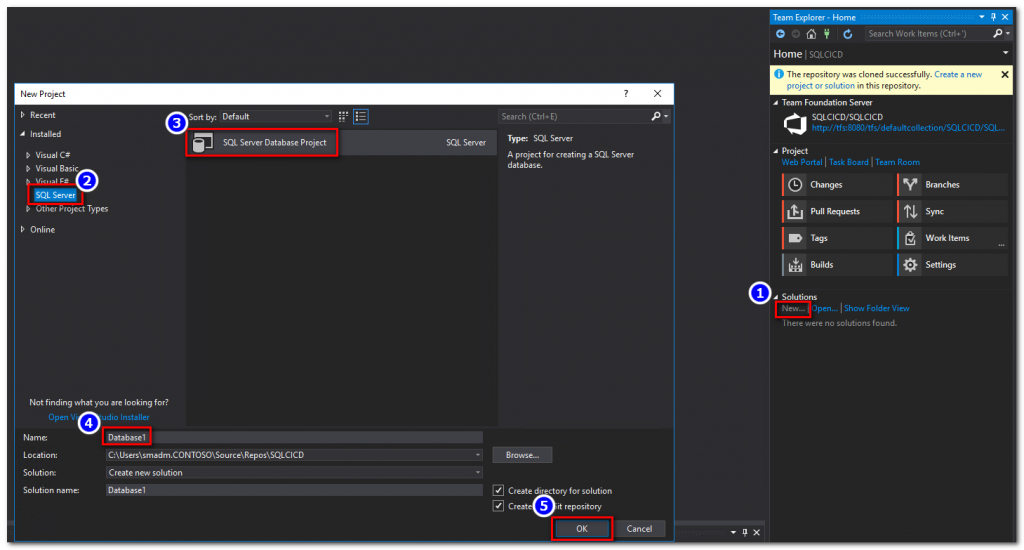Click the project Name input field
This screenshot has height=550, width=1024.
[294, 438]
